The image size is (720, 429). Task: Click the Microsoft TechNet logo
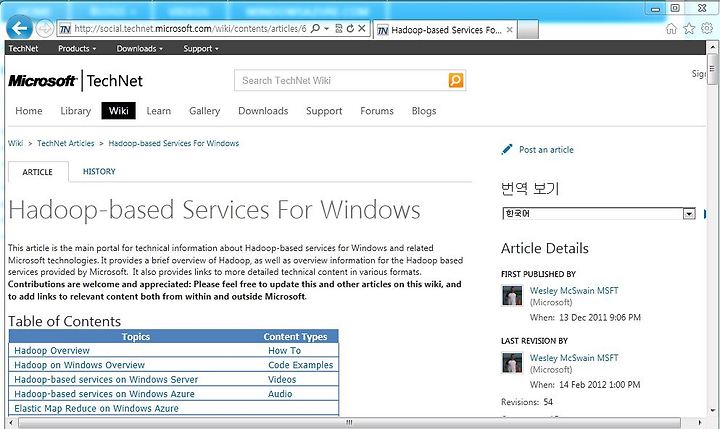click(x=75, y=81)
